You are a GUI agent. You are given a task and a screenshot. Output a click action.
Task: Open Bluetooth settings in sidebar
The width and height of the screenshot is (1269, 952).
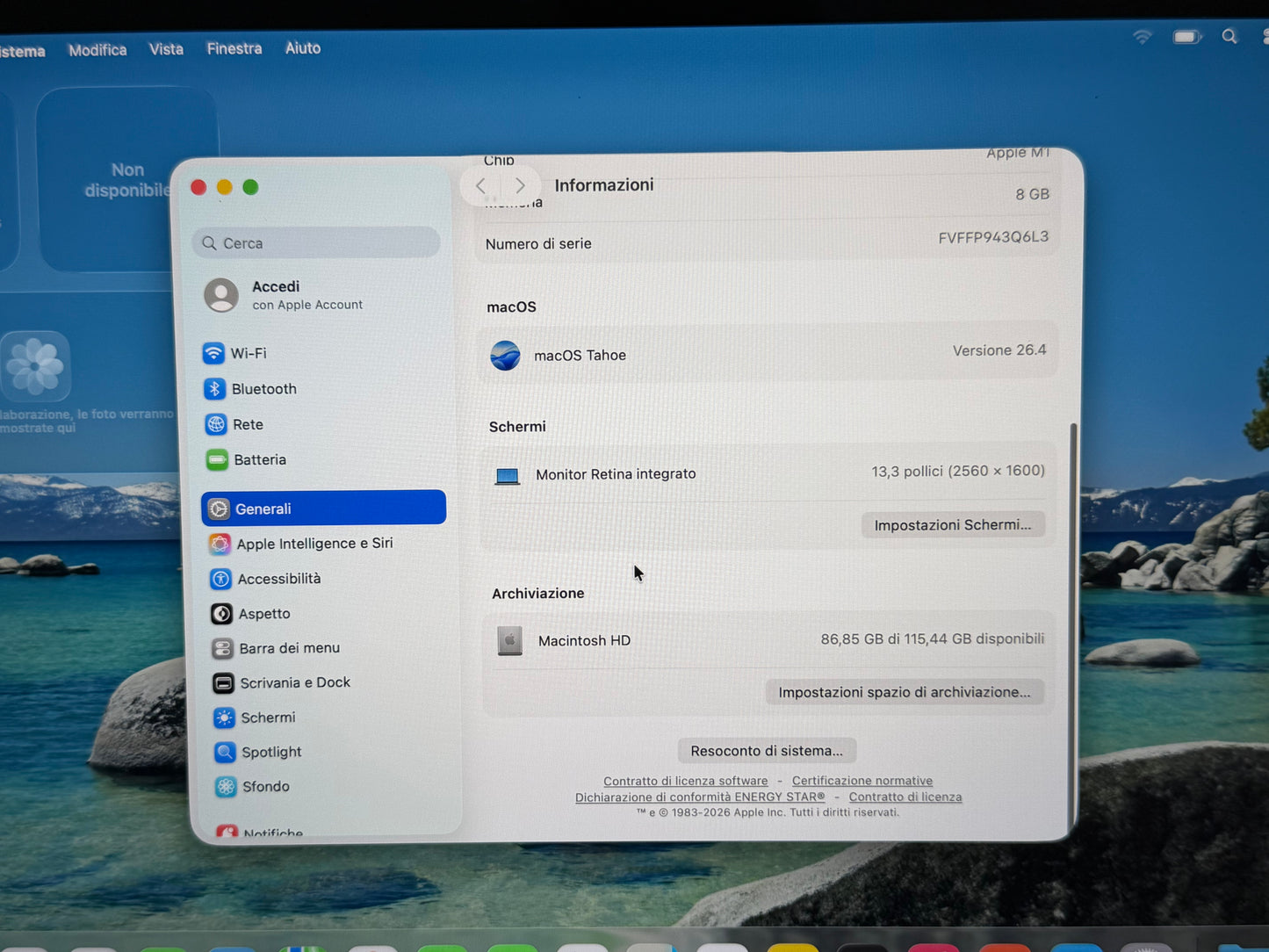249,388
